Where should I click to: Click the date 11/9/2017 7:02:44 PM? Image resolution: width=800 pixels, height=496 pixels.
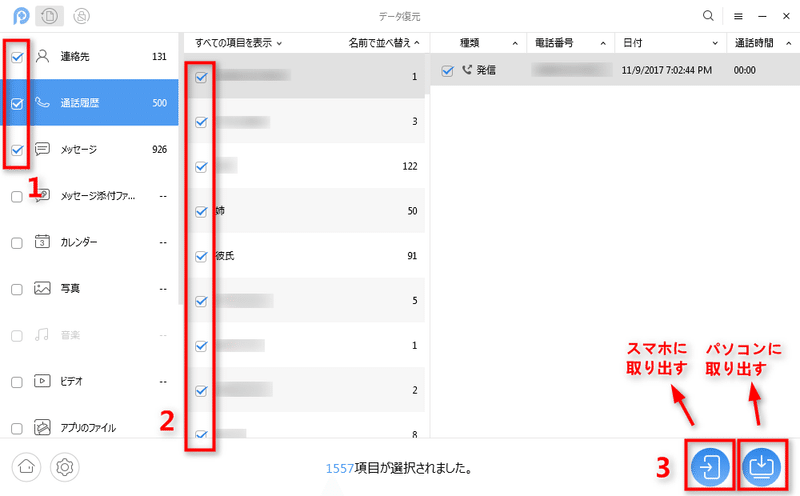(666, 70)
